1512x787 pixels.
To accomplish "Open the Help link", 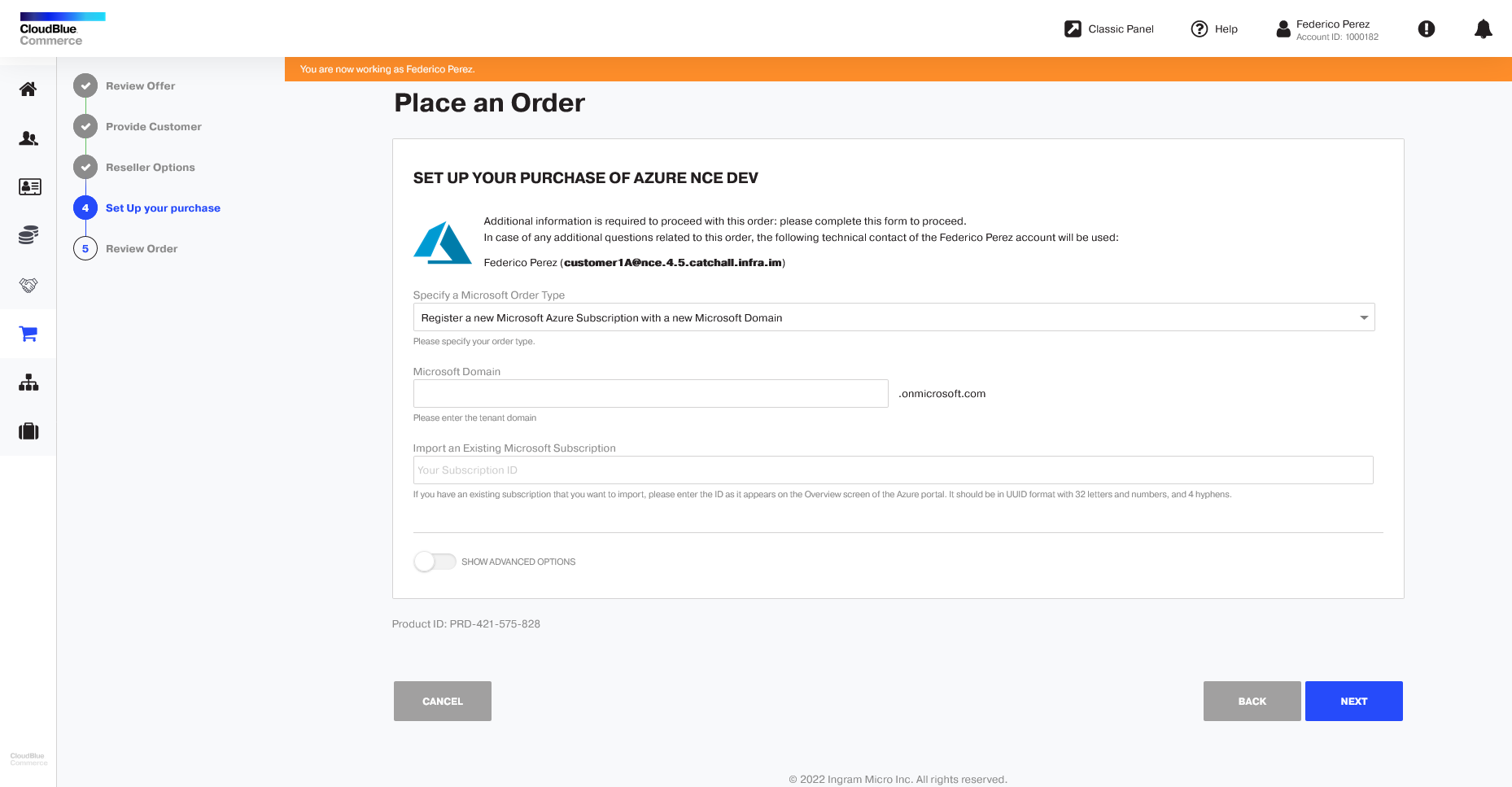I will pos(1226,29).
